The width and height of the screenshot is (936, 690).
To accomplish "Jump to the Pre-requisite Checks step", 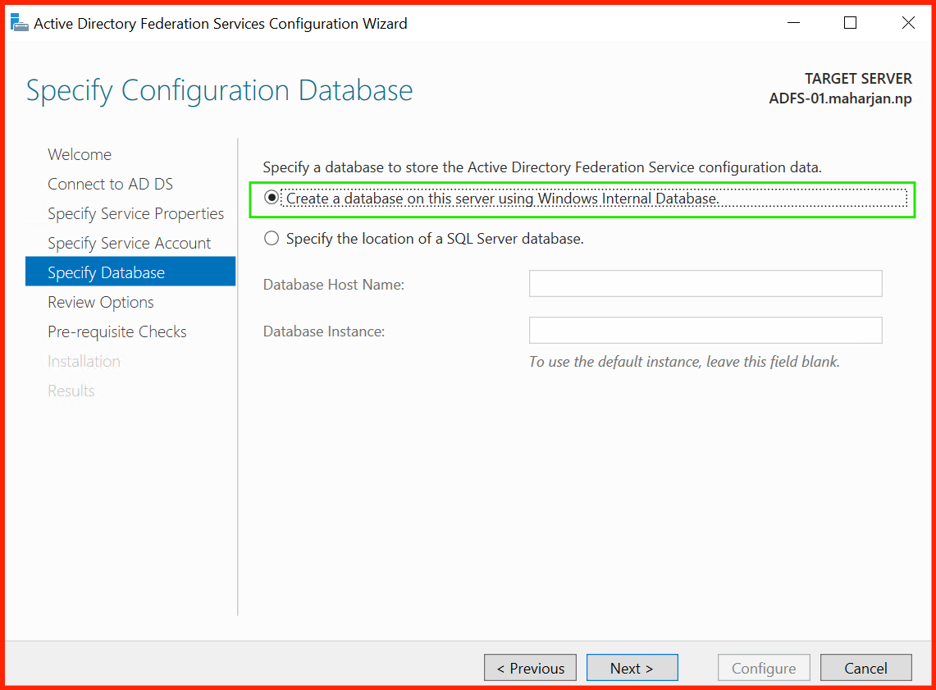I will (x=117, y=332).
